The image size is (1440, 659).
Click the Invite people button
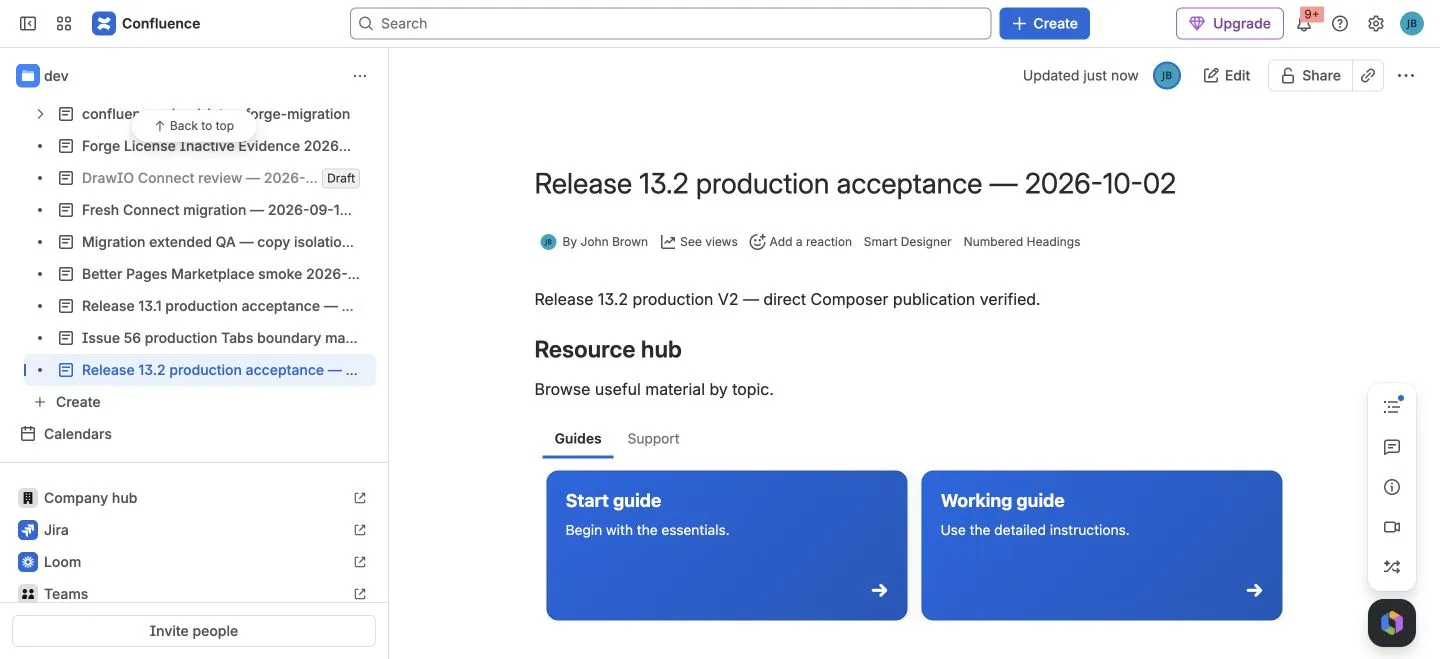click(194, 631)
